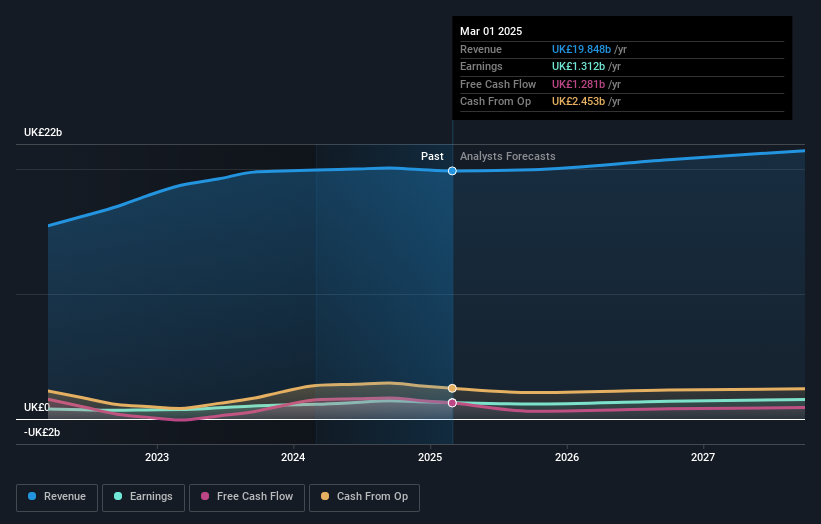Click the 2027 x-axis label
This screenshot has height=524, width=821.
click(x=703, y=458)
